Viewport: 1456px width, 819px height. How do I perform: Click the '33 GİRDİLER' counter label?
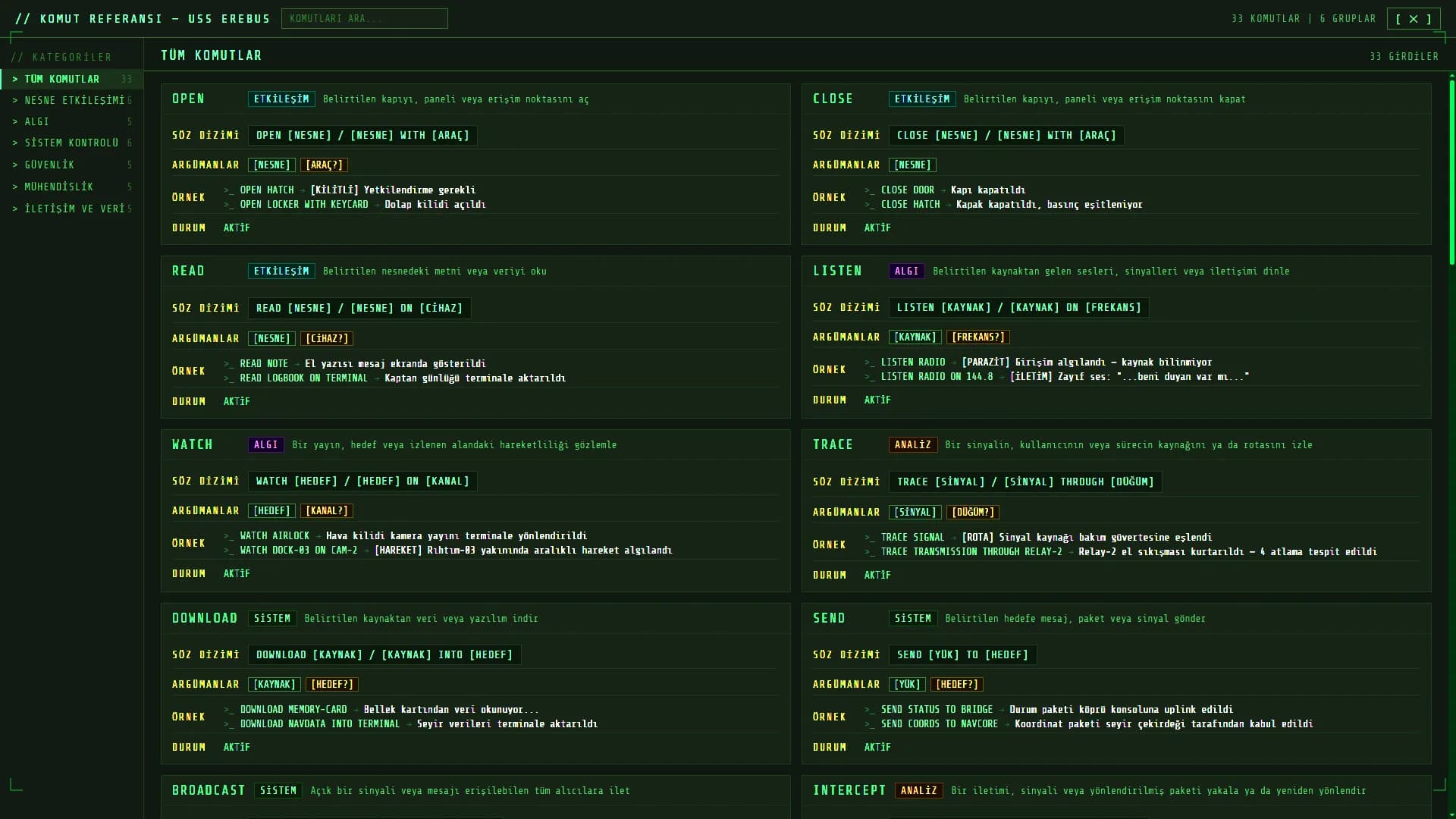pyautogui.click(x=1404, y=56)
